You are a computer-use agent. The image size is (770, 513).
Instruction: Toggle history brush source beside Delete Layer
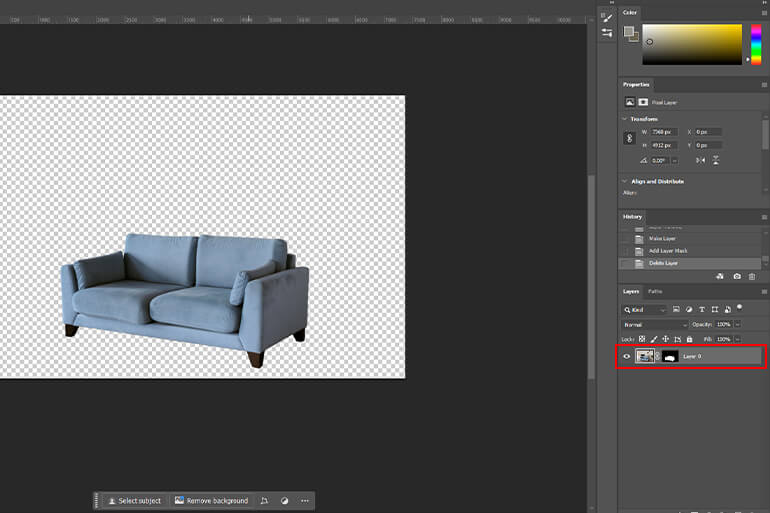point(625,264)
